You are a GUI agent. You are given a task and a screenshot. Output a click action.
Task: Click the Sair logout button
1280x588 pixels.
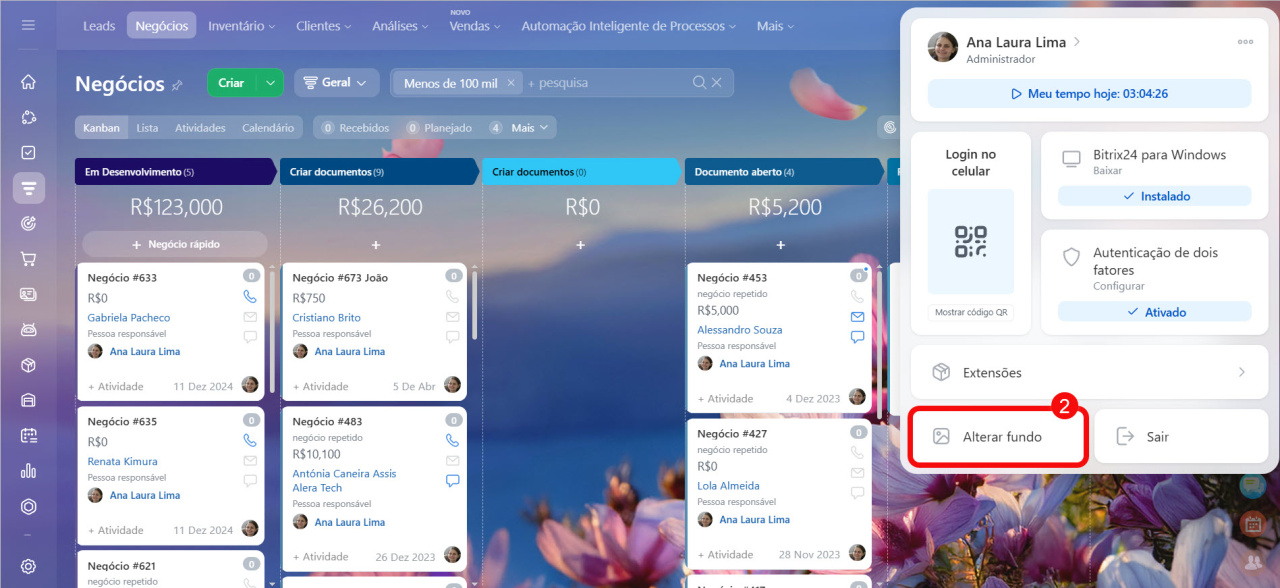1181,437
